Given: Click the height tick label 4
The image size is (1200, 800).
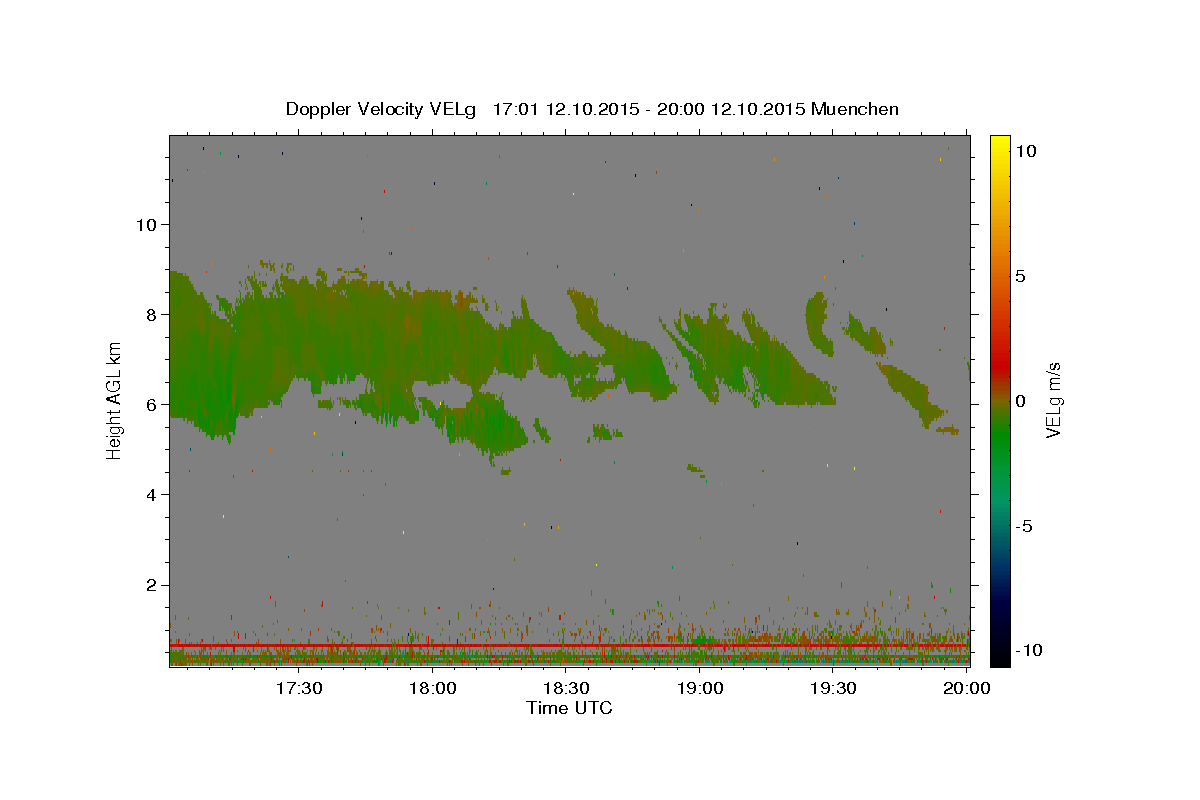Looking at the screenshot, I should point(151,494).
